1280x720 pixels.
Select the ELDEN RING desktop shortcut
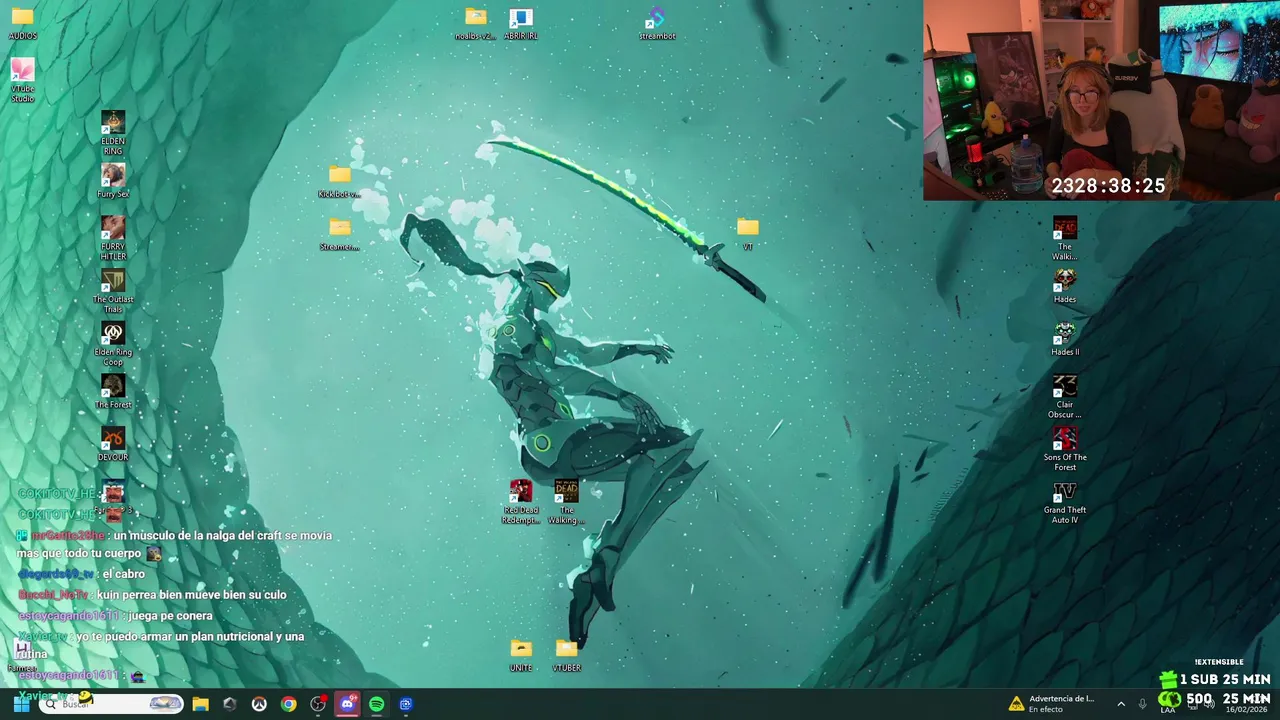coord(113,133)
